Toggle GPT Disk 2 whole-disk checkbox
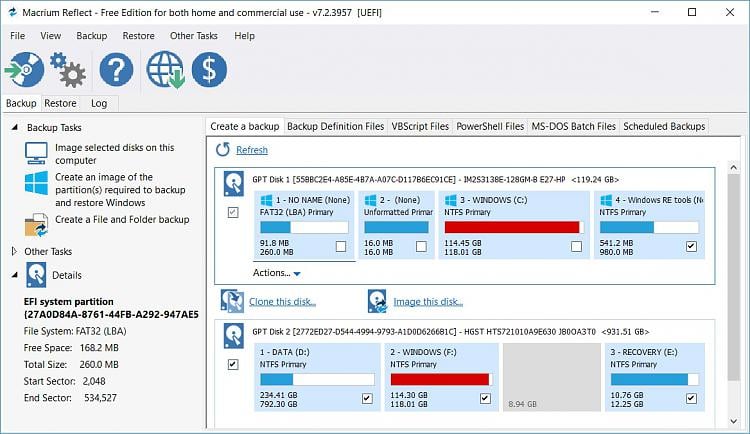Viewport: 750px width, 434px height. click(233, 365)
